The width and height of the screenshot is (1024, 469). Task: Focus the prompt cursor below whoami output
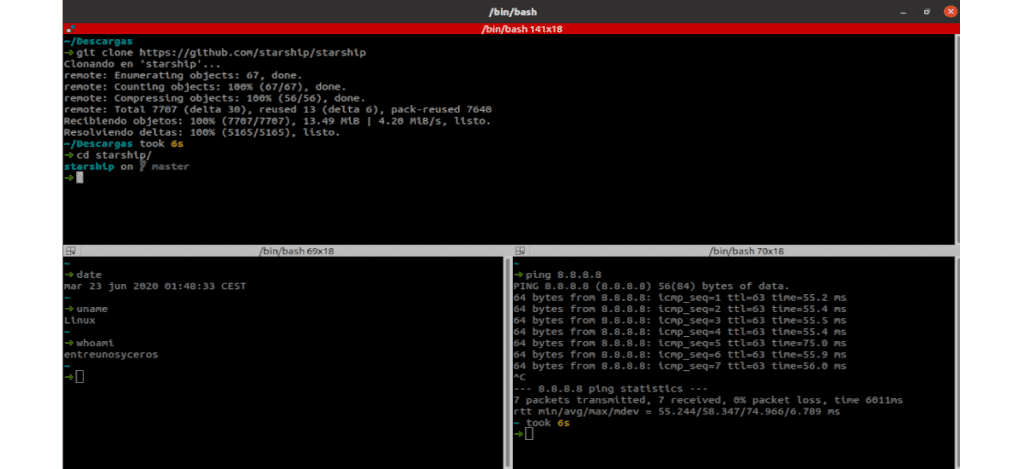coord(80,376)
